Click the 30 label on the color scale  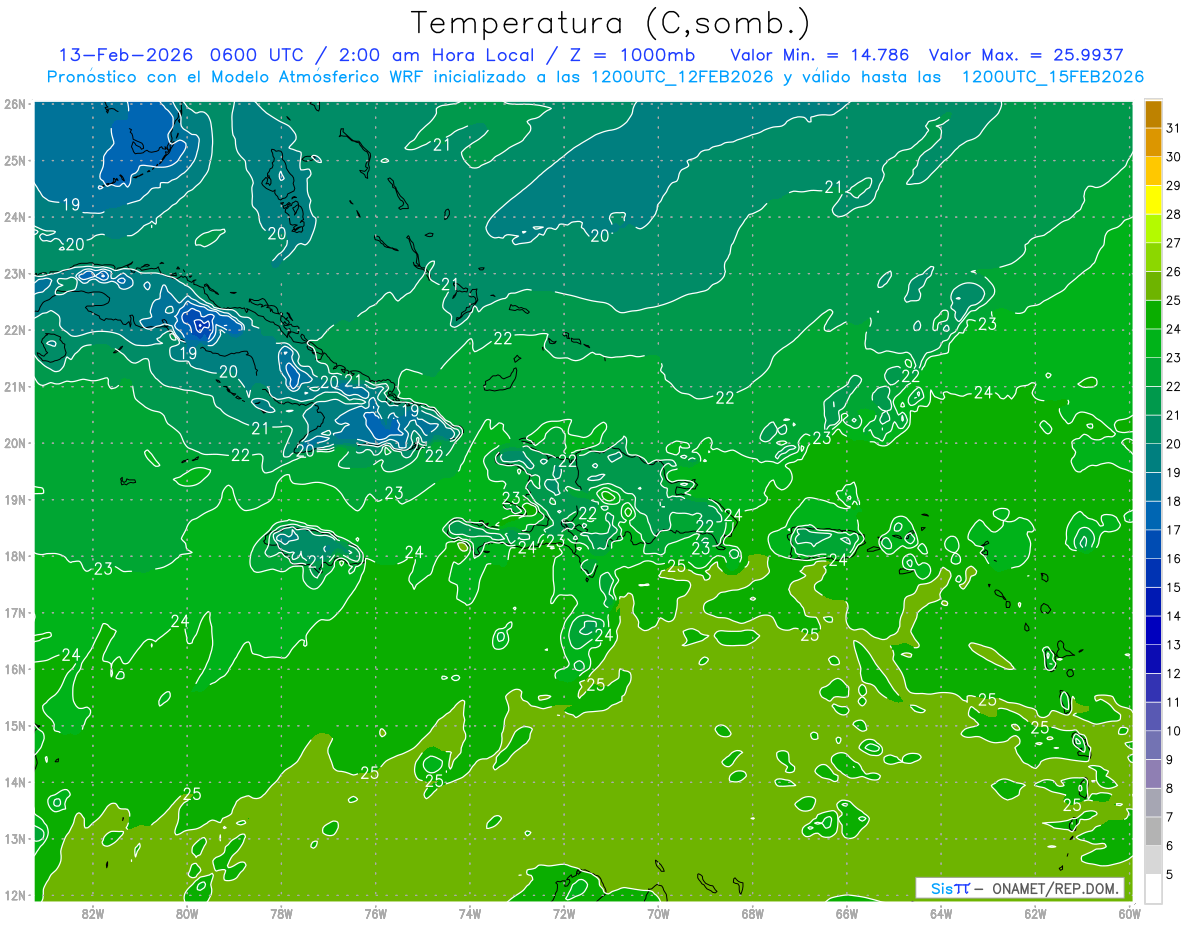tap(1173, 157)
